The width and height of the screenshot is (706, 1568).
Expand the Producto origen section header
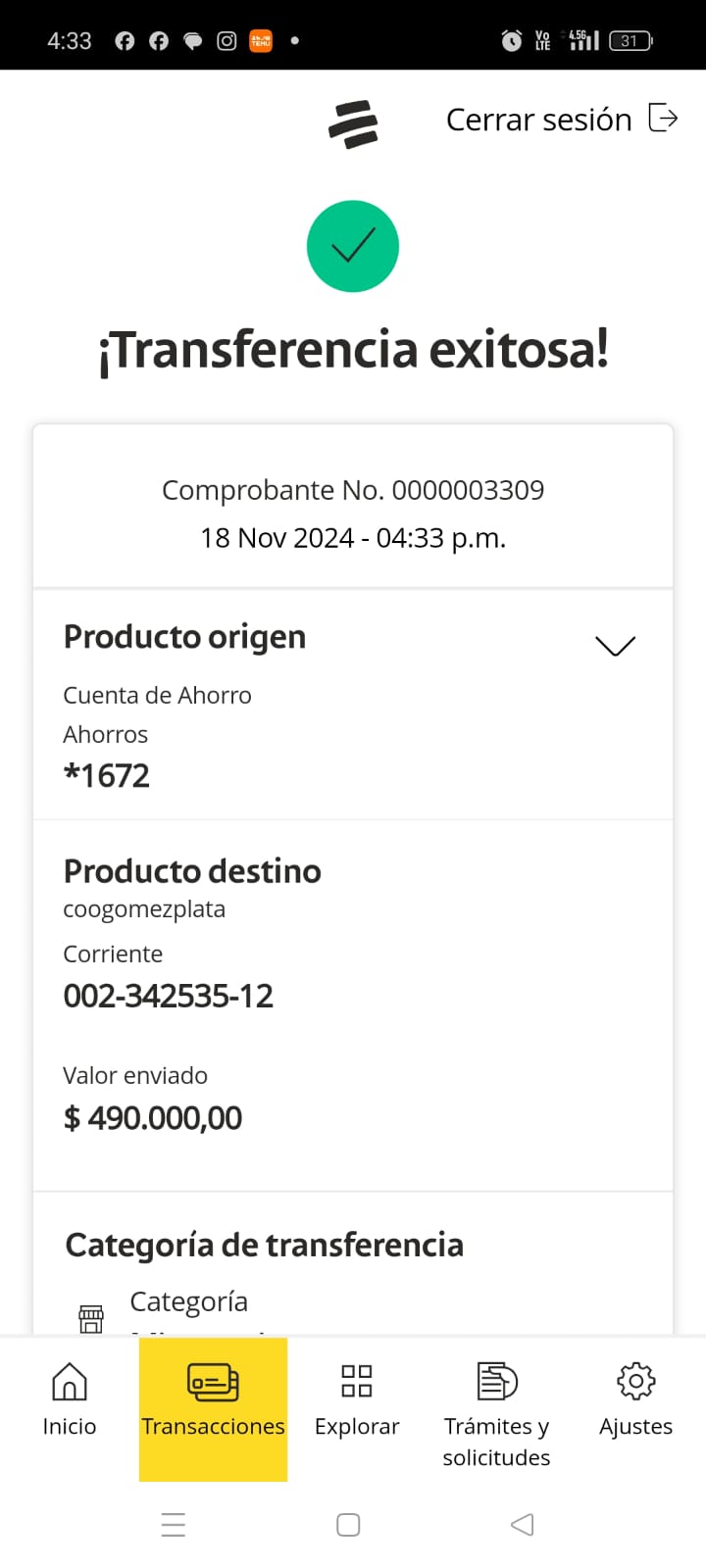pyautogui.click(x=185, y=637)
